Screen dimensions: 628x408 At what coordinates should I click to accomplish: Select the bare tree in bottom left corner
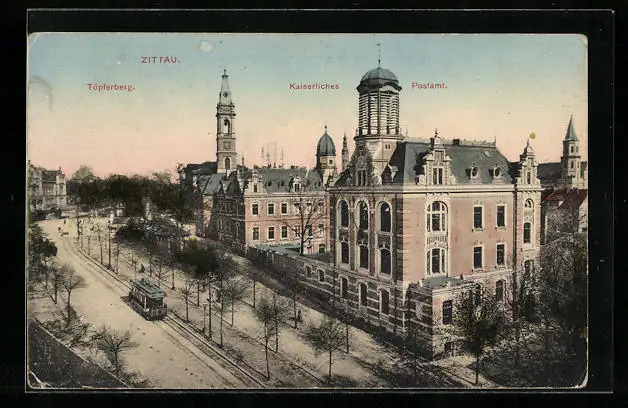113,345
